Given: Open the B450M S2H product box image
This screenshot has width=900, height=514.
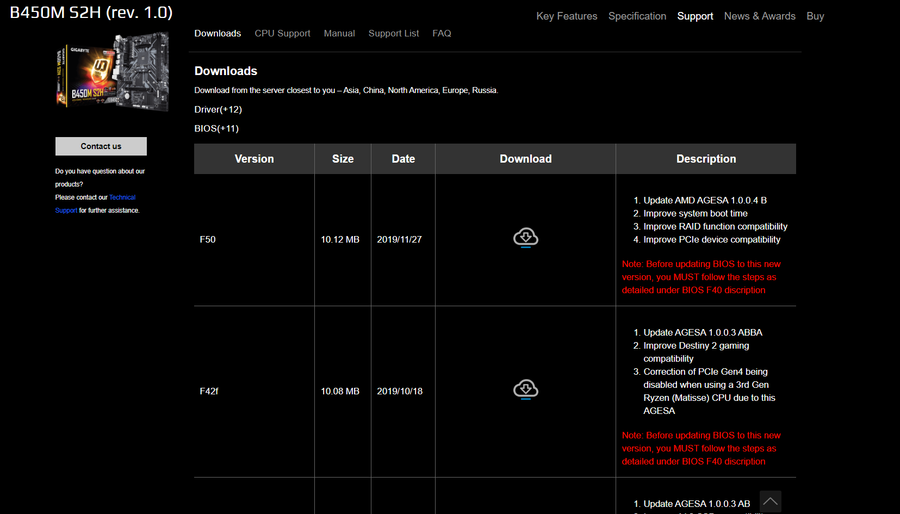Looking at the screenshot, I should click(x=112, y=72).
